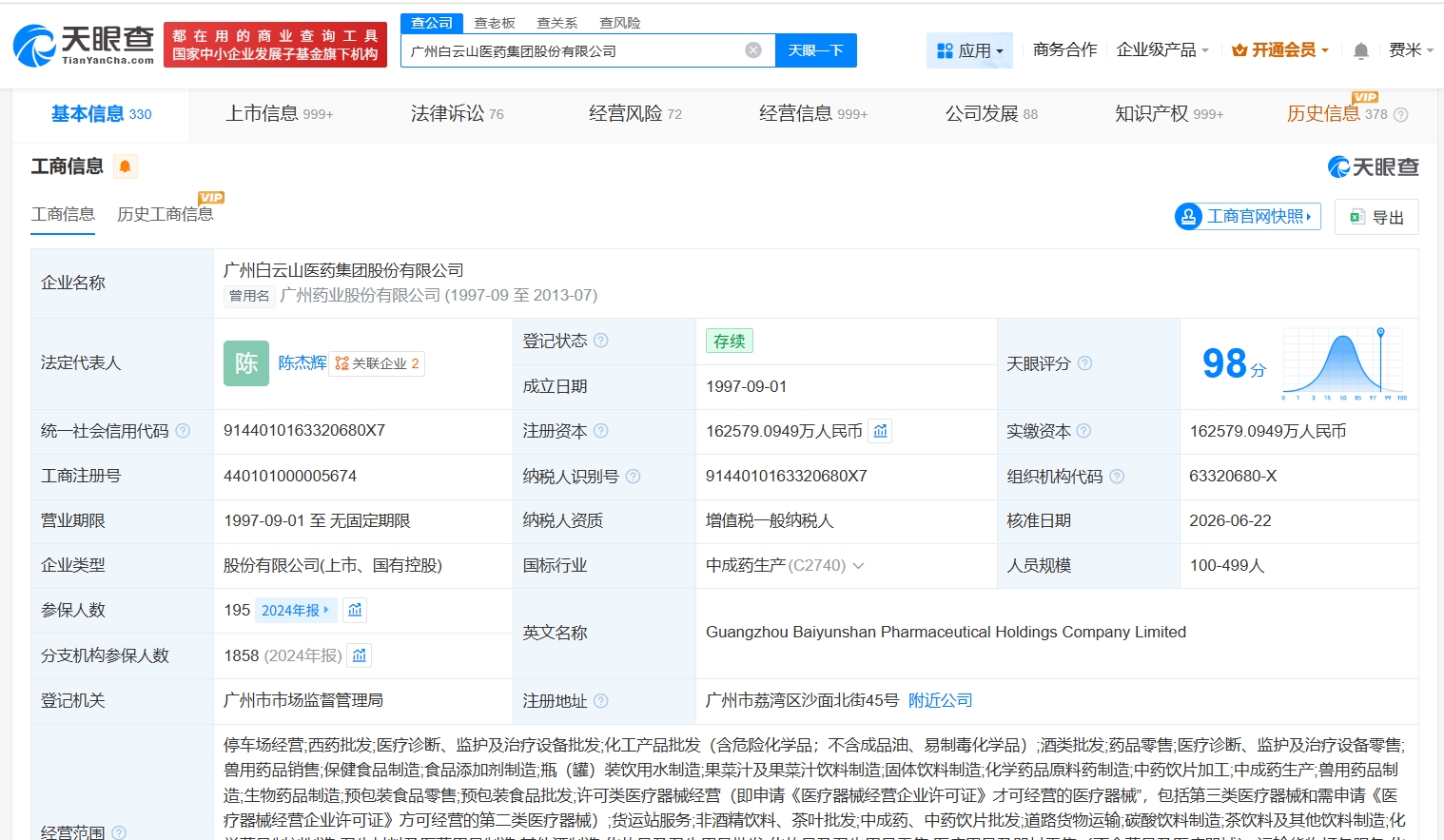Click the 广州市市场监督管理局 registration authority
The image size is (1444, 840).
(x=303, y=701)
